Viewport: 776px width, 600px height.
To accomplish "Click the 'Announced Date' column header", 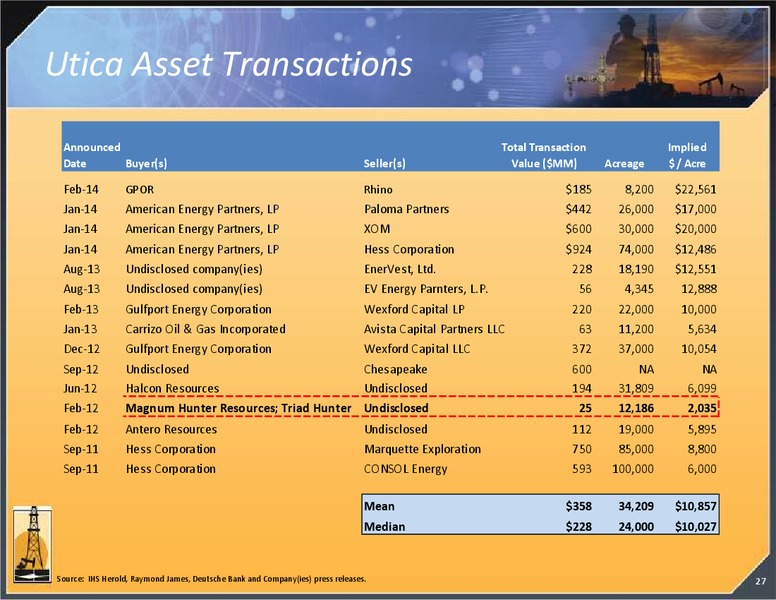I will pos(92,155).
